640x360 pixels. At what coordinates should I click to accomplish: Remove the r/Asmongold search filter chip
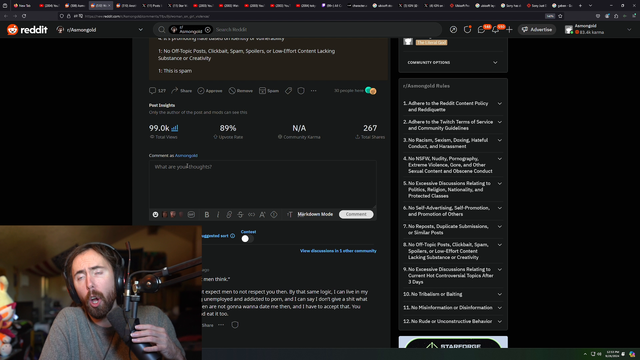click(x=208, y=29)
